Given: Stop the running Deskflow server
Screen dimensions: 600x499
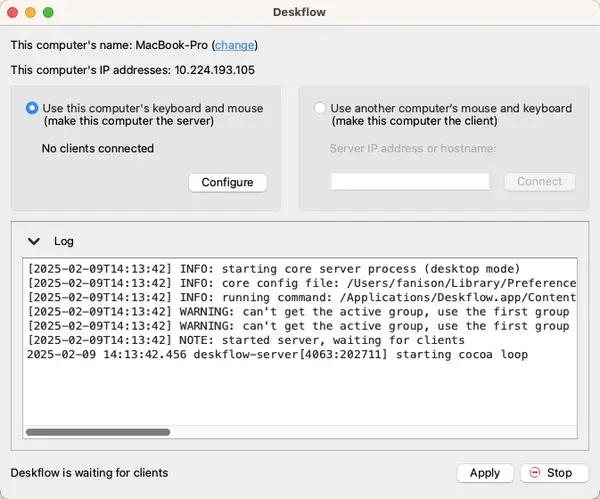Looking at the screenshot, I should [x=551, y=473].
